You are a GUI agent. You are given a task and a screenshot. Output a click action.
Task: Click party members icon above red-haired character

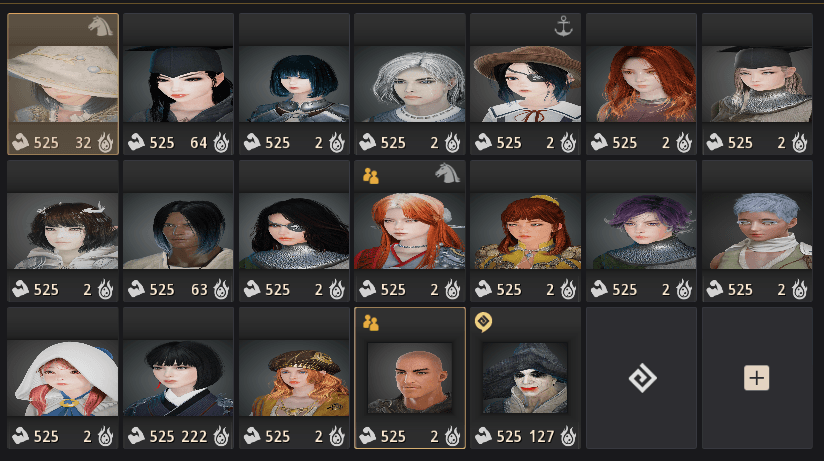[x=370, y=176]
